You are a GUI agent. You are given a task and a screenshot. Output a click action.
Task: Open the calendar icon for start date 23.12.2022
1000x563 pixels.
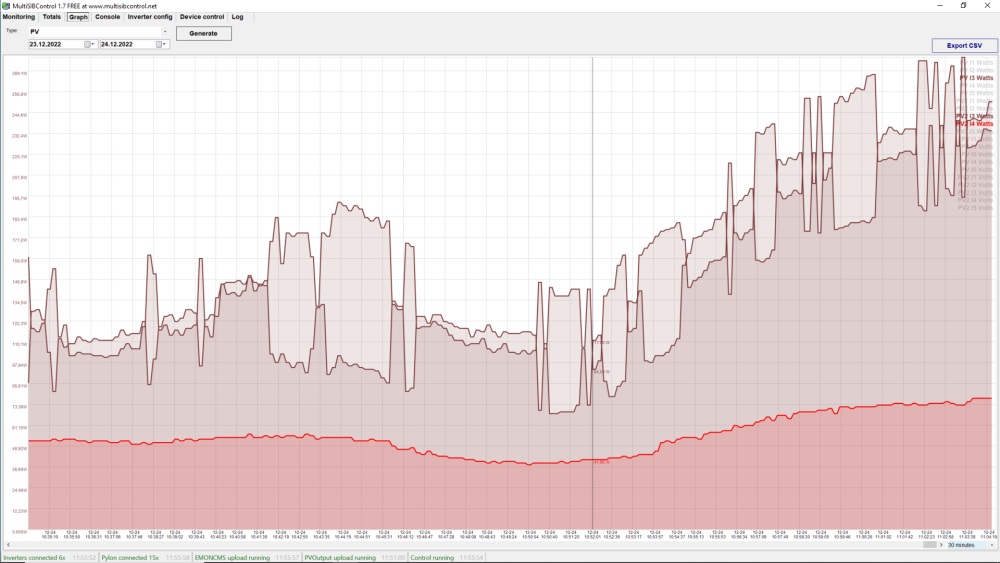88,44
